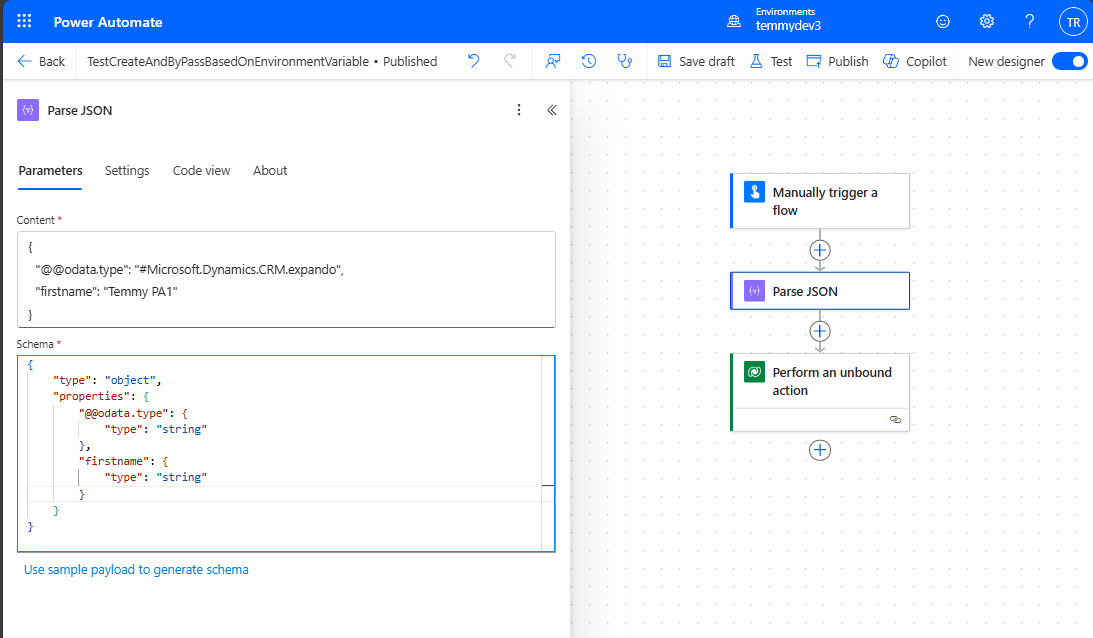Select the Manually trigger a flow card
The width and height of the screenshot is (1093, 638).
(820, 201)
